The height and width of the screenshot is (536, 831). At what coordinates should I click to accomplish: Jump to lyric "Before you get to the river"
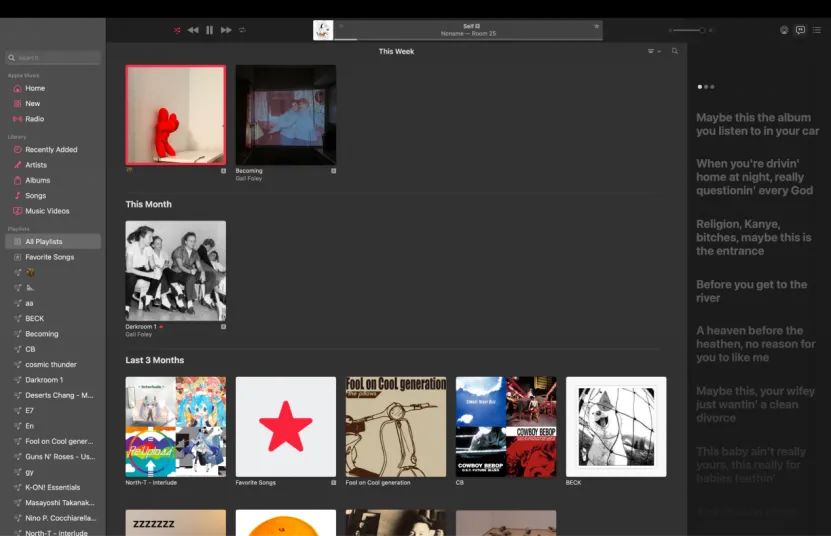[x=752, y=291]
